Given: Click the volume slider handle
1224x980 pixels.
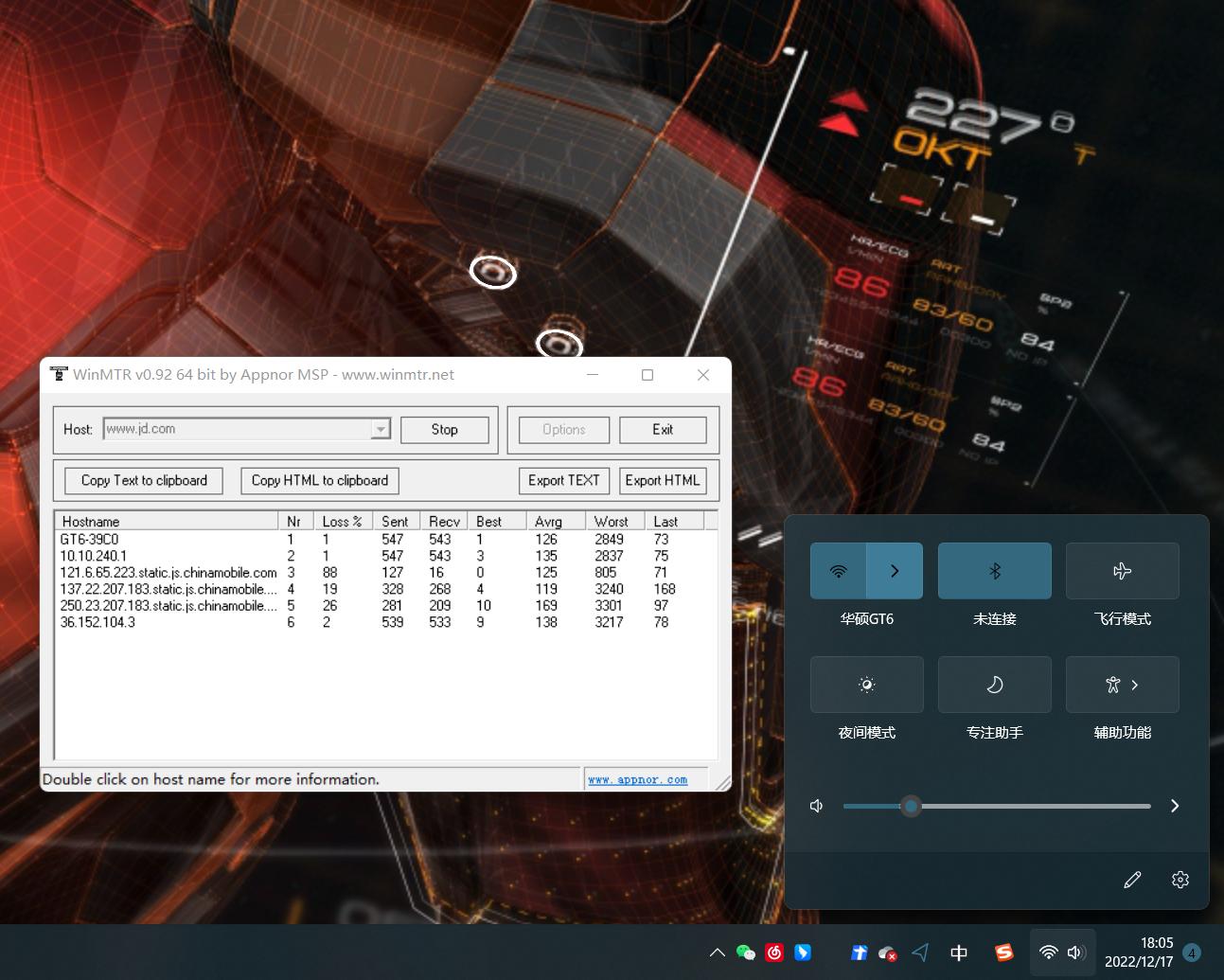Looking at the screenshot, I should (911, 806).
